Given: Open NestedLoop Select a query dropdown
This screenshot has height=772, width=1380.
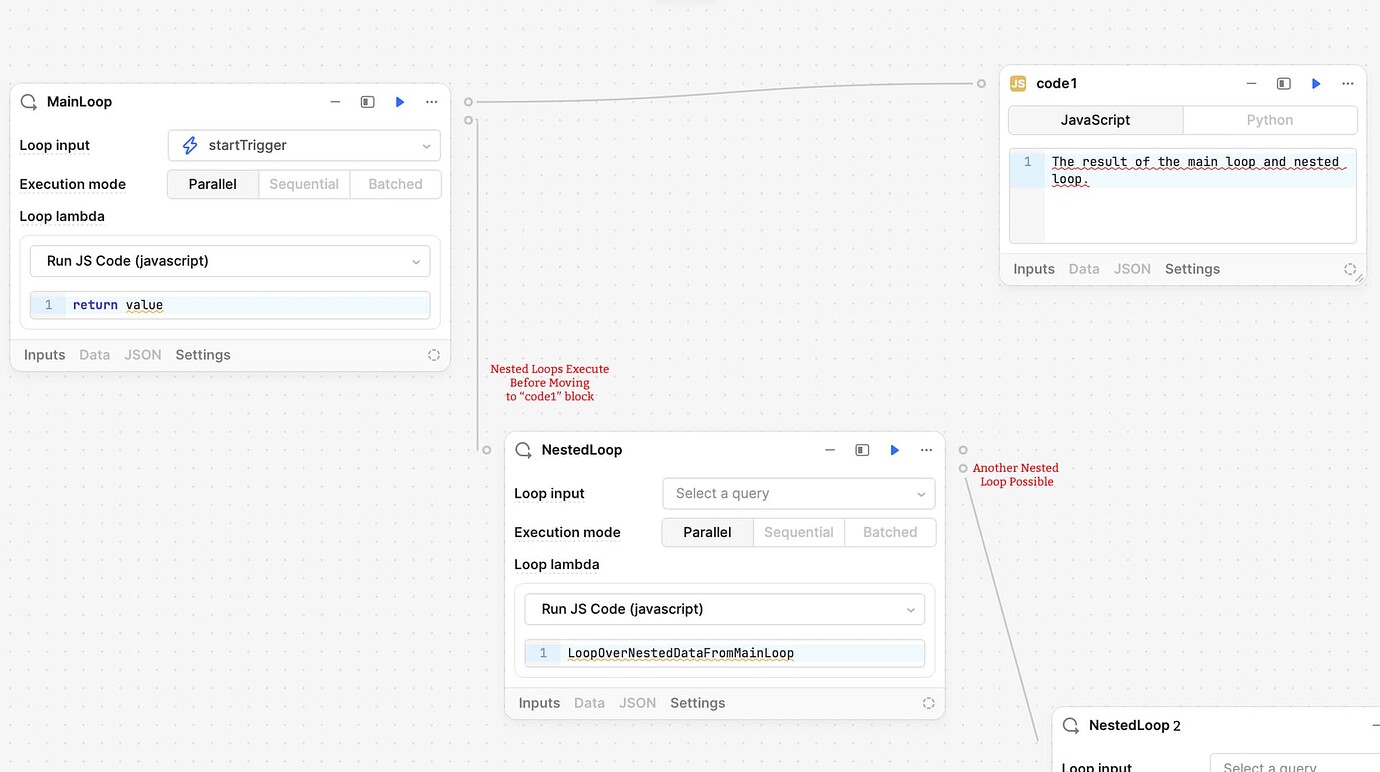Looking at the screenshot, I should [799, 494].
